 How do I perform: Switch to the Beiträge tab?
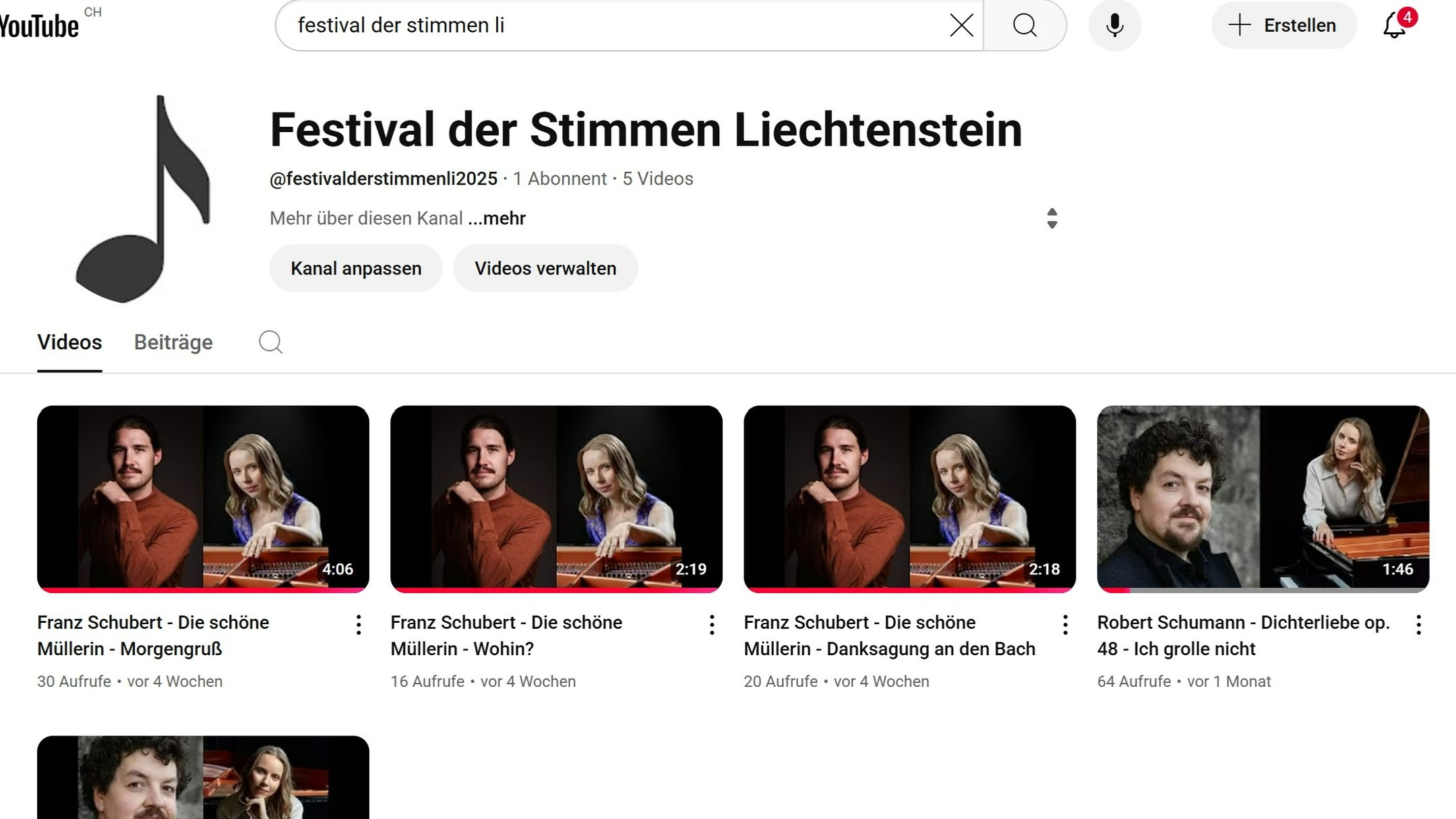[x=173, y=342]
